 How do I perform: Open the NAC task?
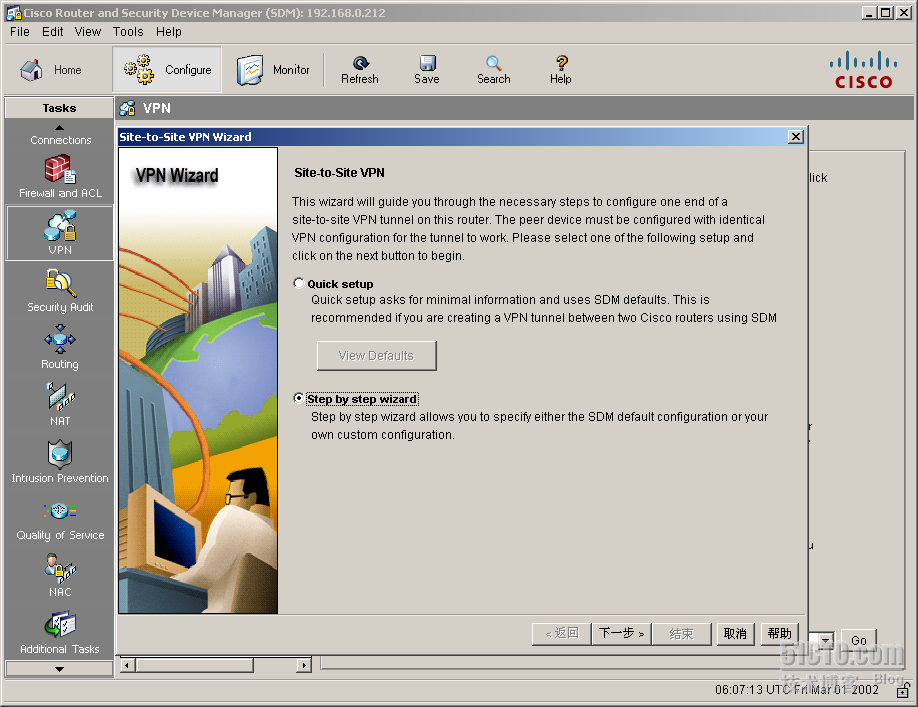(60, 575)
